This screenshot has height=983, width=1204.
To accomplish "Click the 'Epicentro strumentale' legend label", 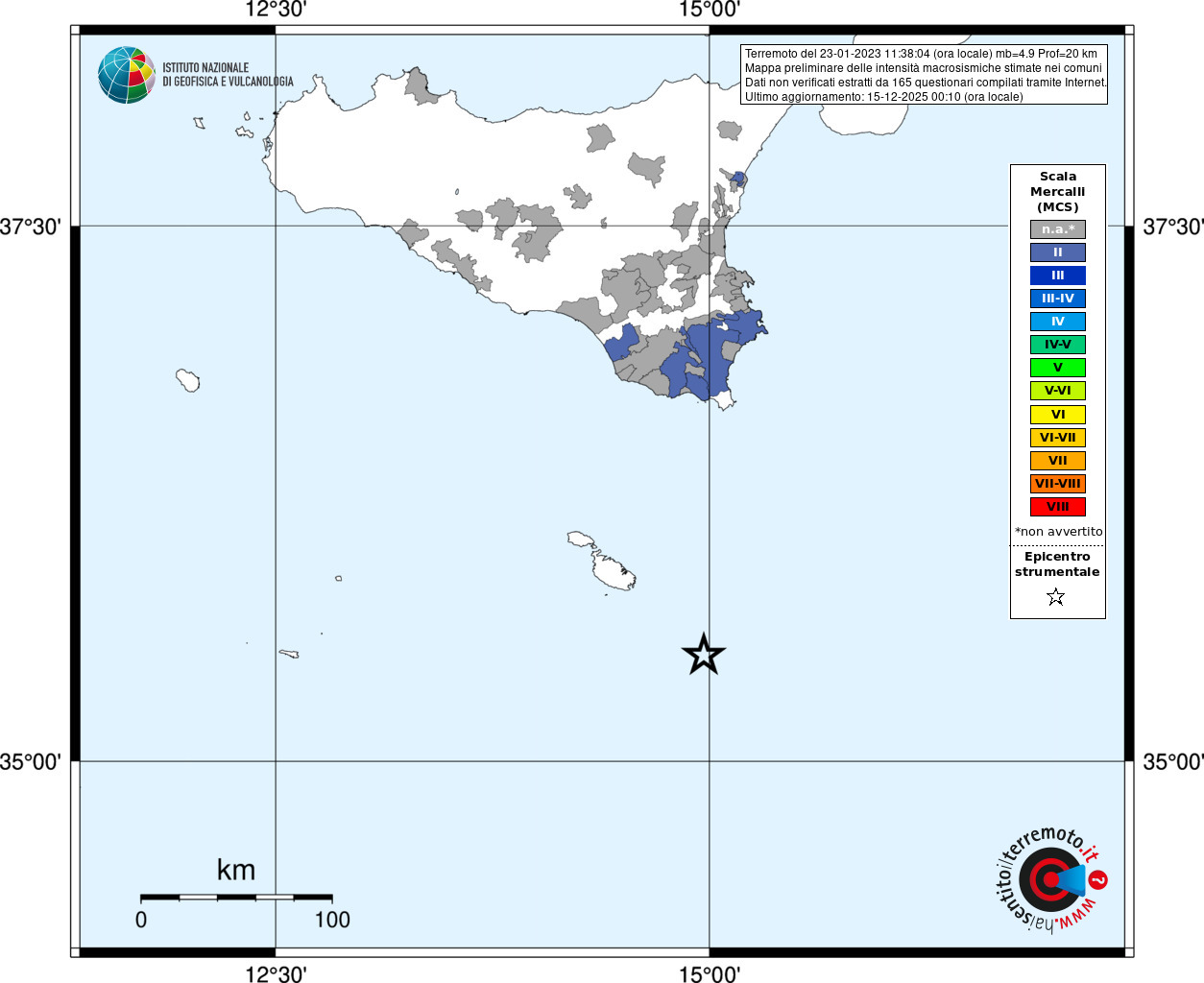I will 1057,563.
